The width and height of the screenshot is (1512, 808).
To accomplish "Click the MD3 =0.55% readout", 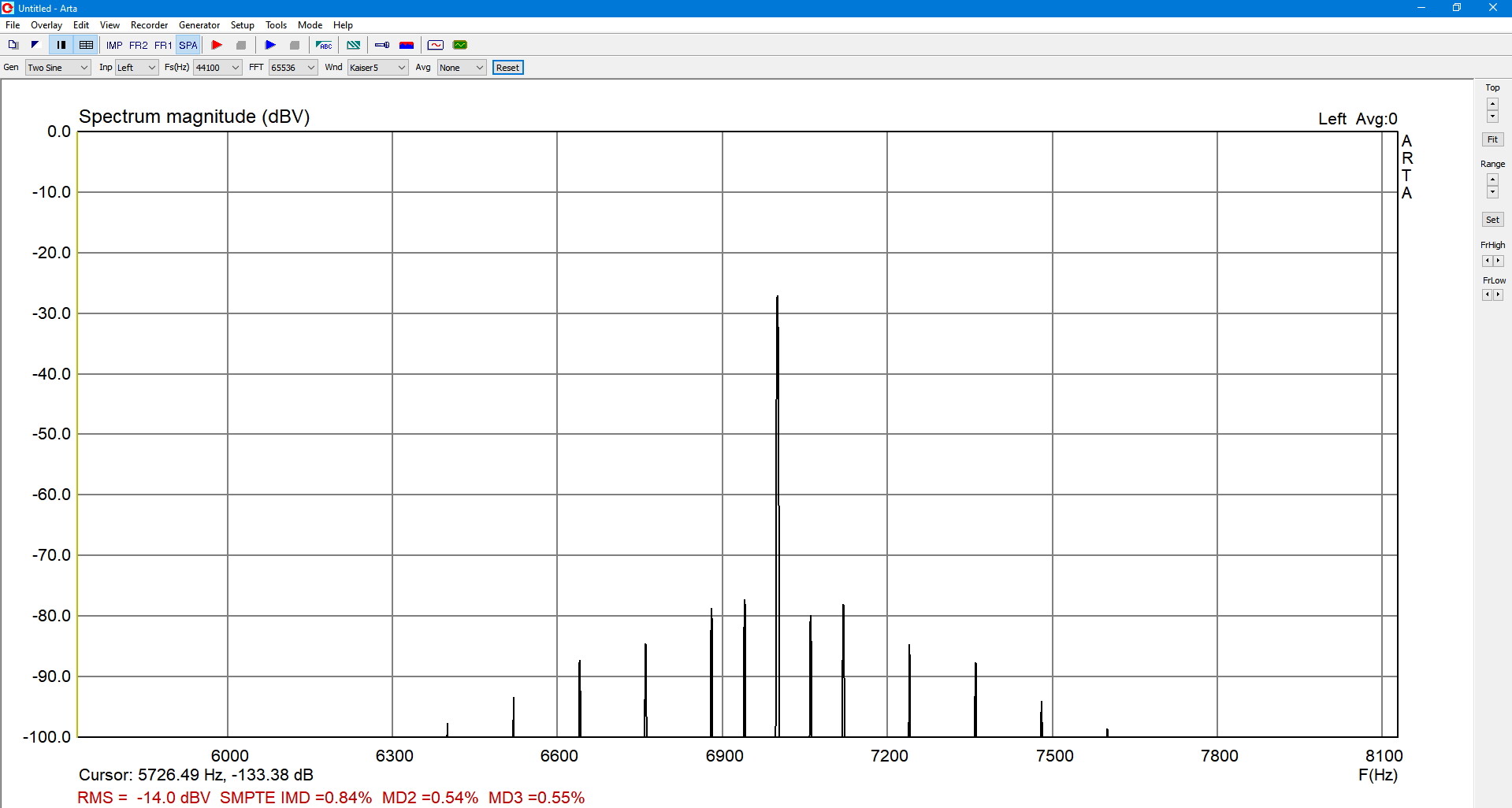I will [537, 798].
